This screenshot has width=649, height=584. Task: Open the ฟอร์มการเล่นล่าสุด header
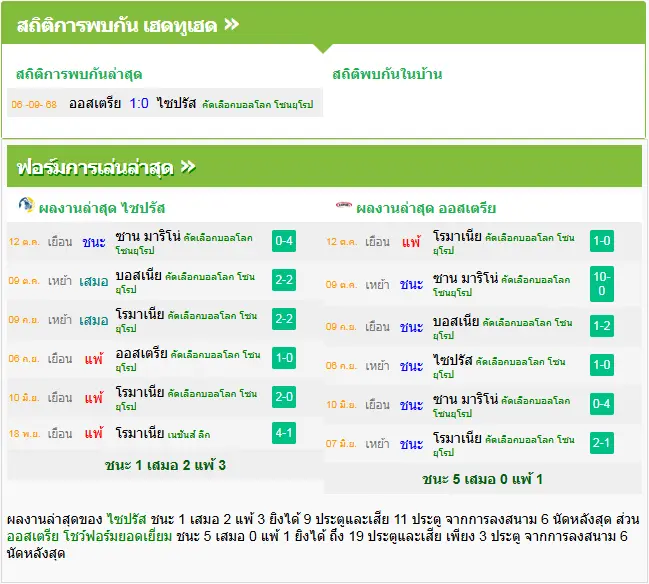tap(324, 166)
